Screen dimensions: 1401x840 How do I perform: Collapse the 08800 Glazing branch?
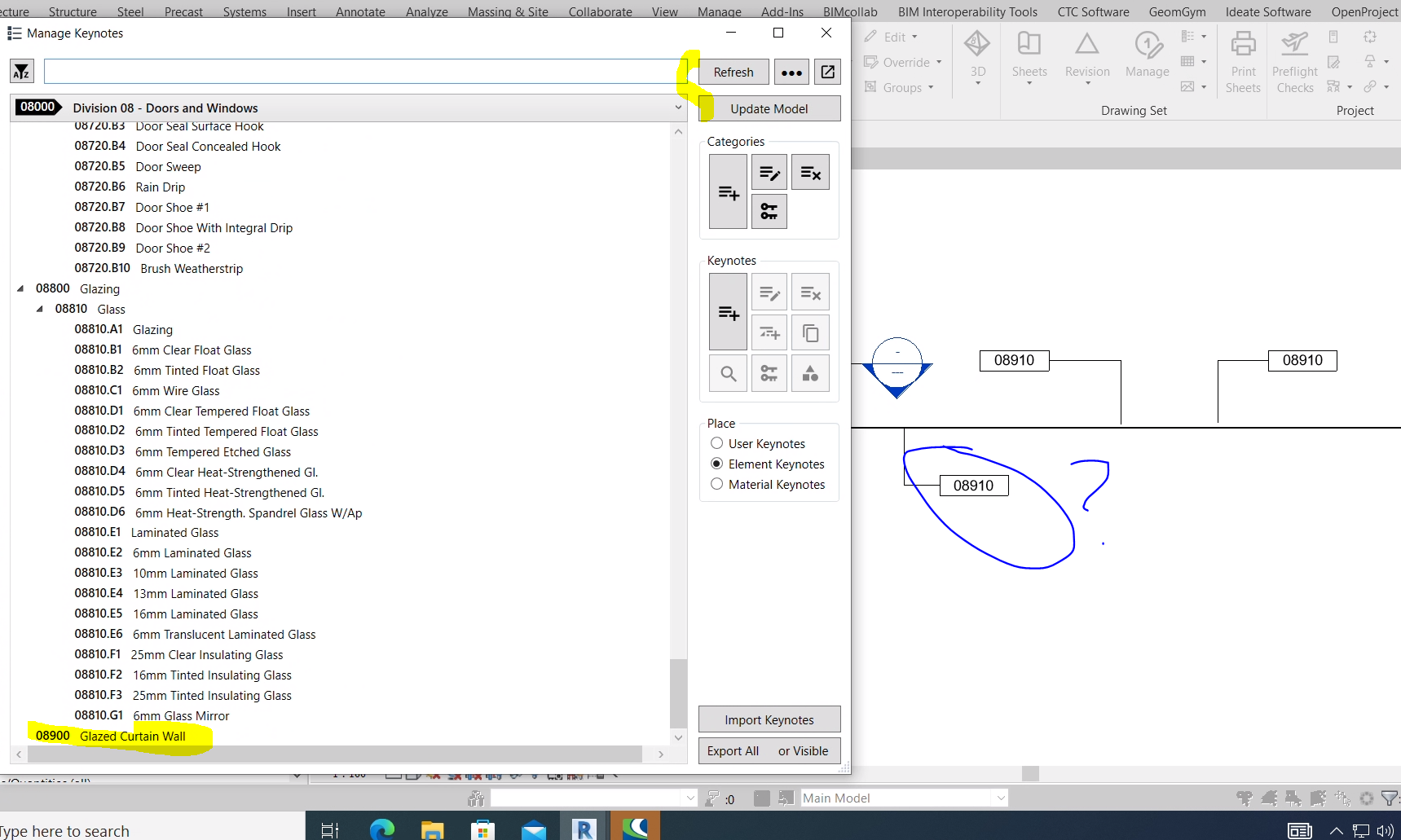click(20, 288)
